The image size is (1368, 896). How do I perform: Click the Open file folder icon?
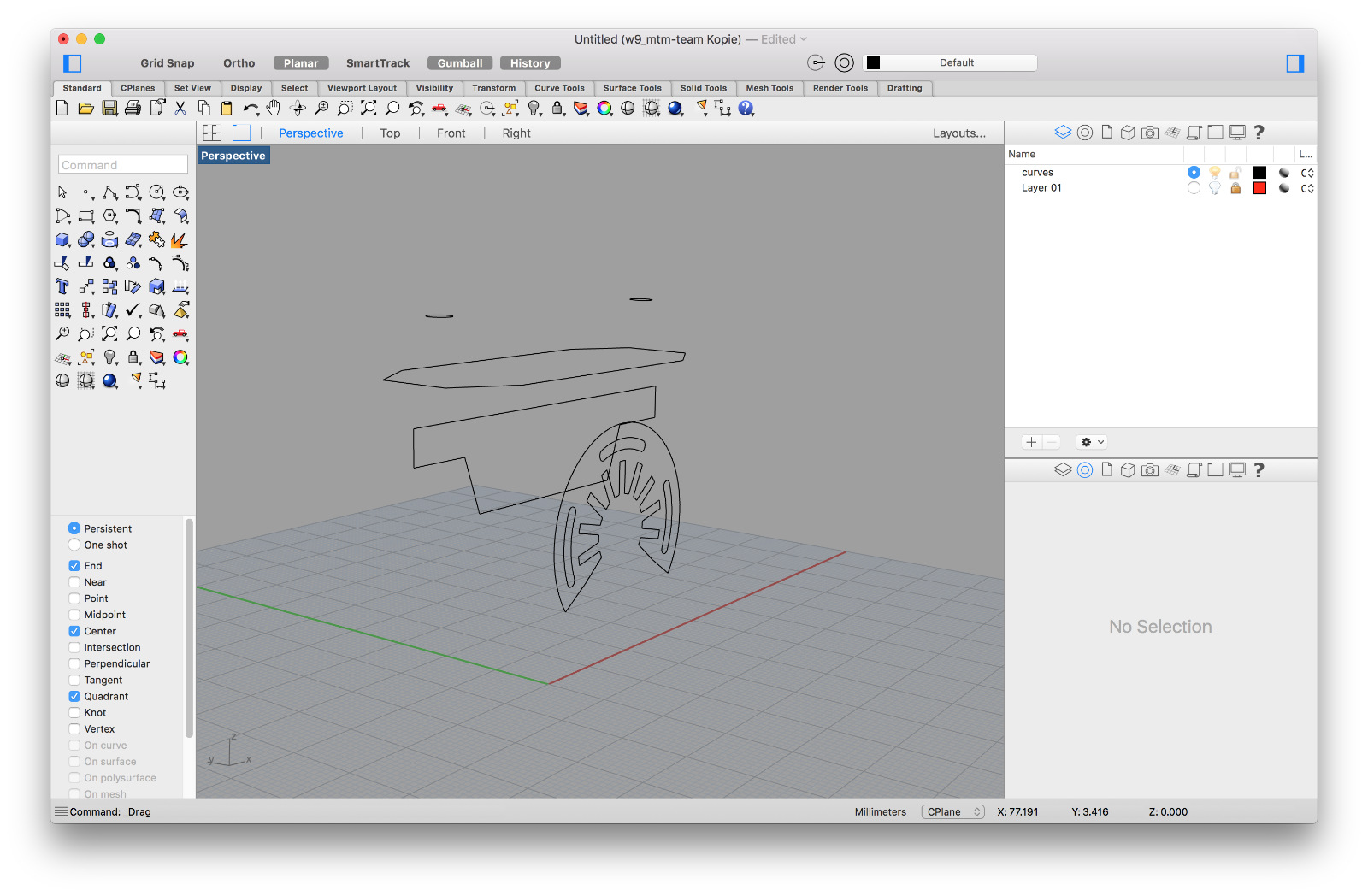(x=85, y=108)
